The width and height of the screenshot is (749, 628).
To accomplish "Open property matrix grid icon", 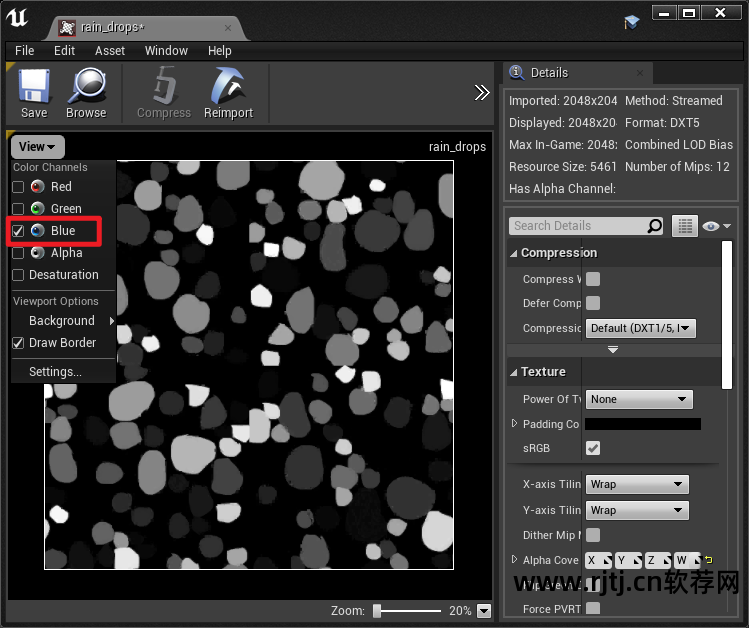I will (x=685, y=226).
